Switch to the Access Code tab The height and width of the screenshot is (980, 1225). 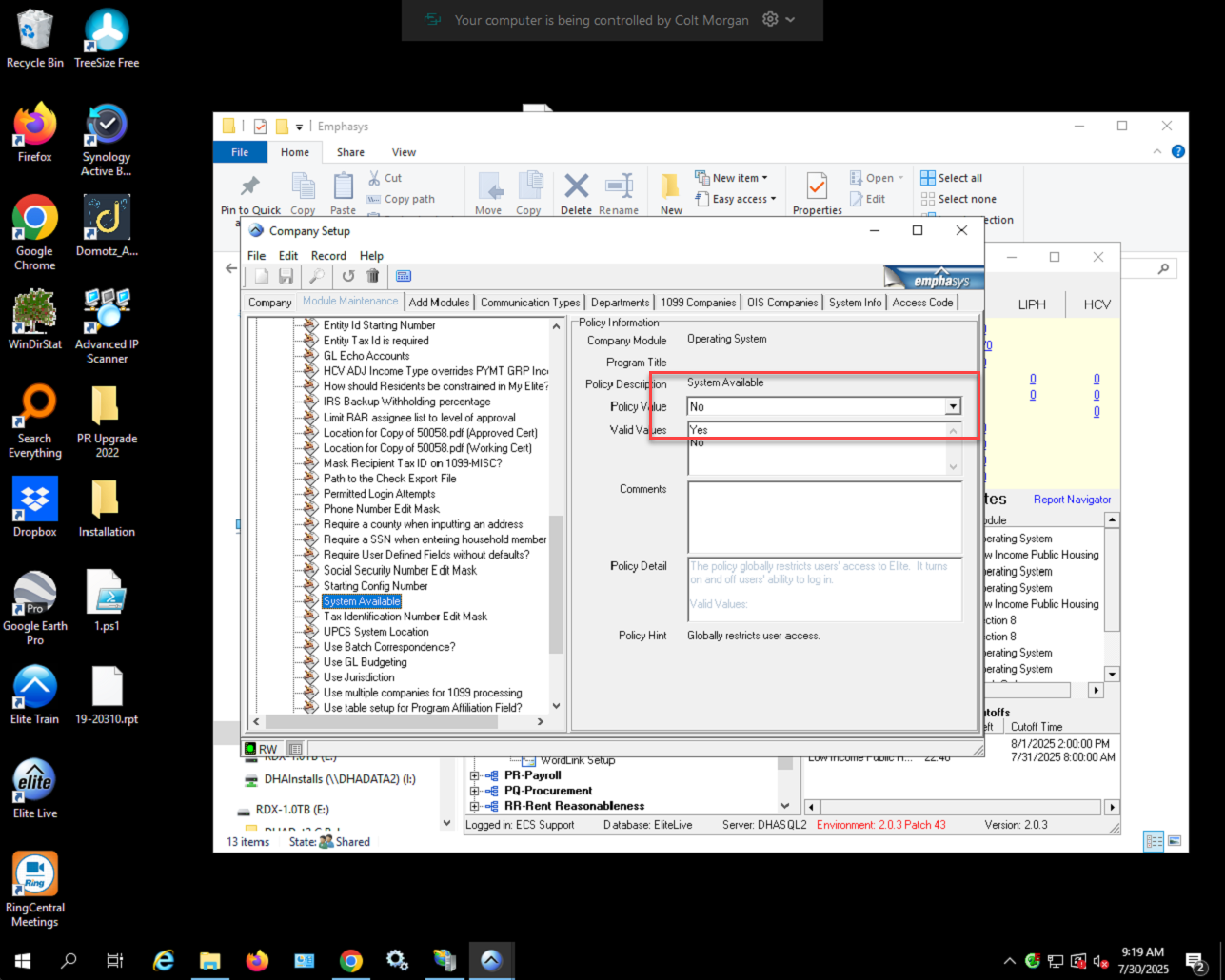pyautogui.click(x=922, y=302)
